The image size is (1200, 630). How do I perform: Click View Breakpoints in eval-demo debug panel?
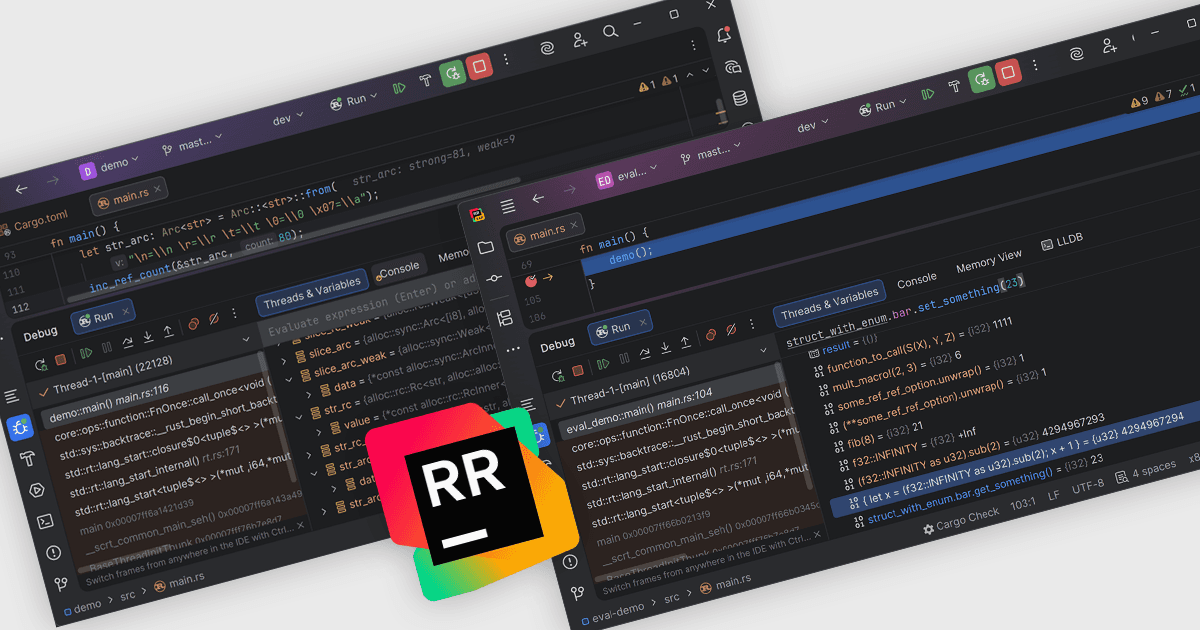click(709, 337)
